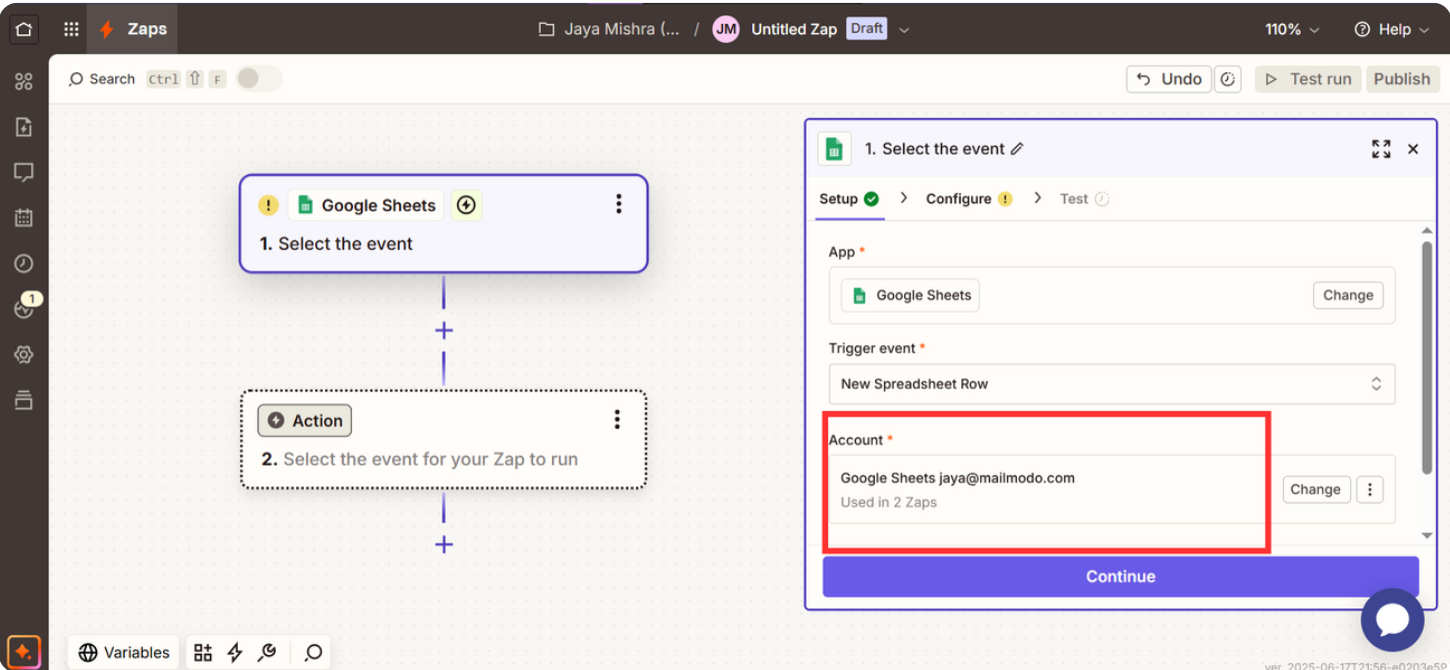
Task: Select the '1. Select the event' step card
Action: (443, 224)
